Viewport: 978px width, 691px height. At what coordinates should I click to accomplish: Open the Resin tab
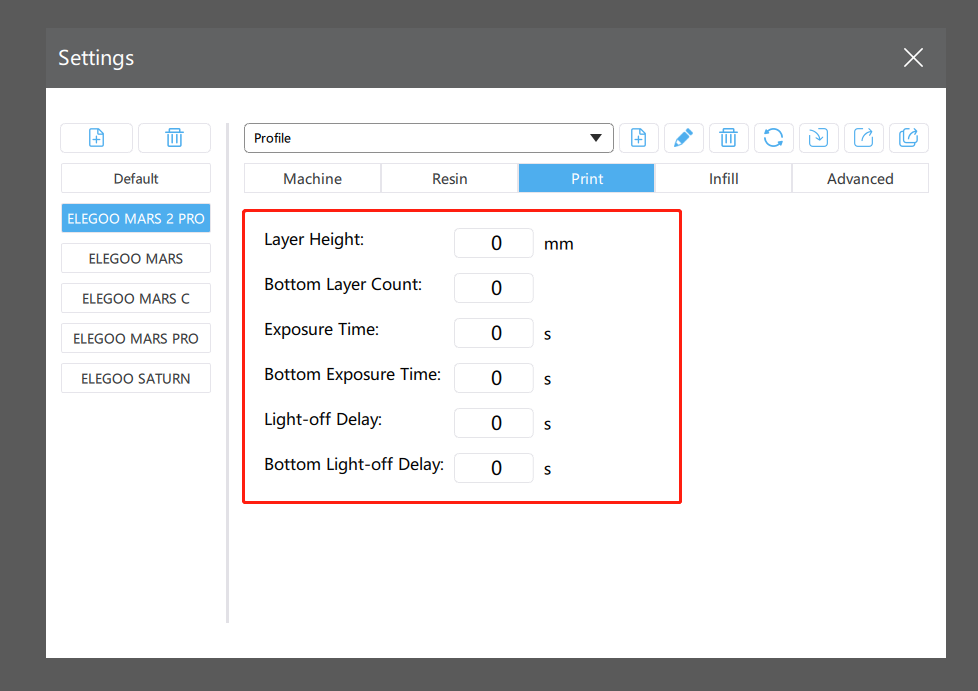tap(449, 179)
